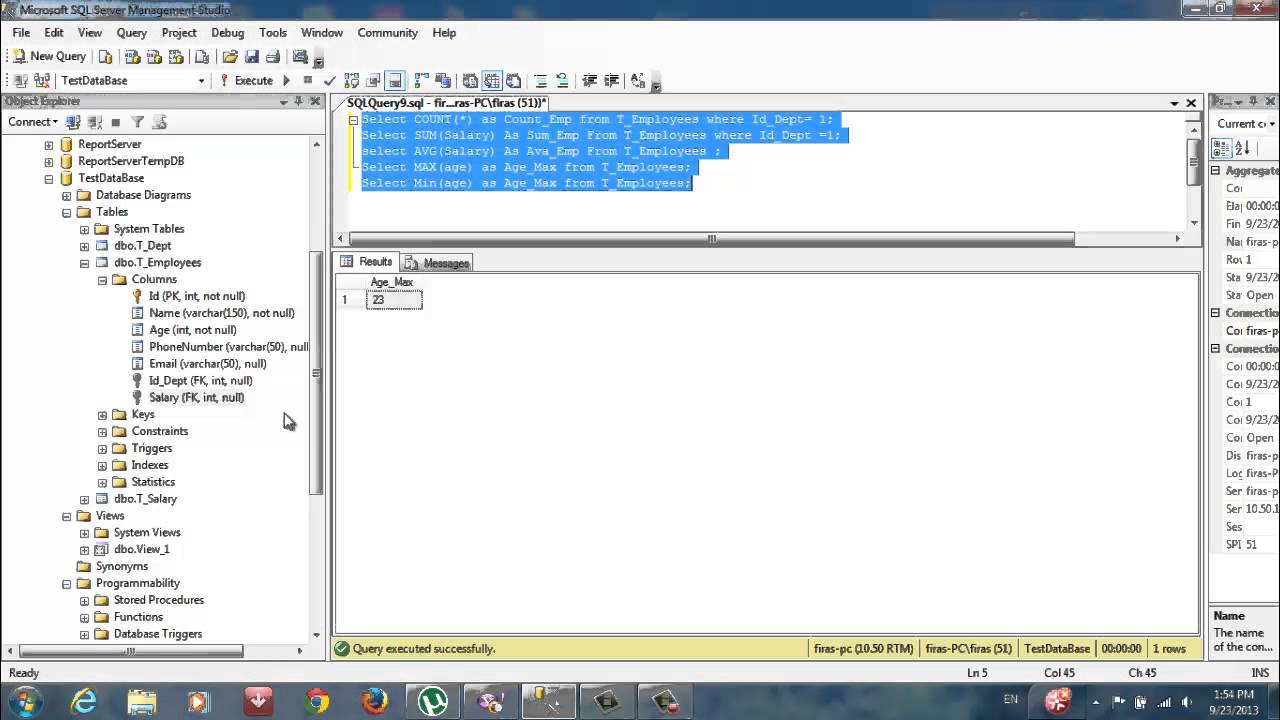Screen dimensions: 1280x720
Task: Click the Increase Indent icon
Action: tap(611, 80)
